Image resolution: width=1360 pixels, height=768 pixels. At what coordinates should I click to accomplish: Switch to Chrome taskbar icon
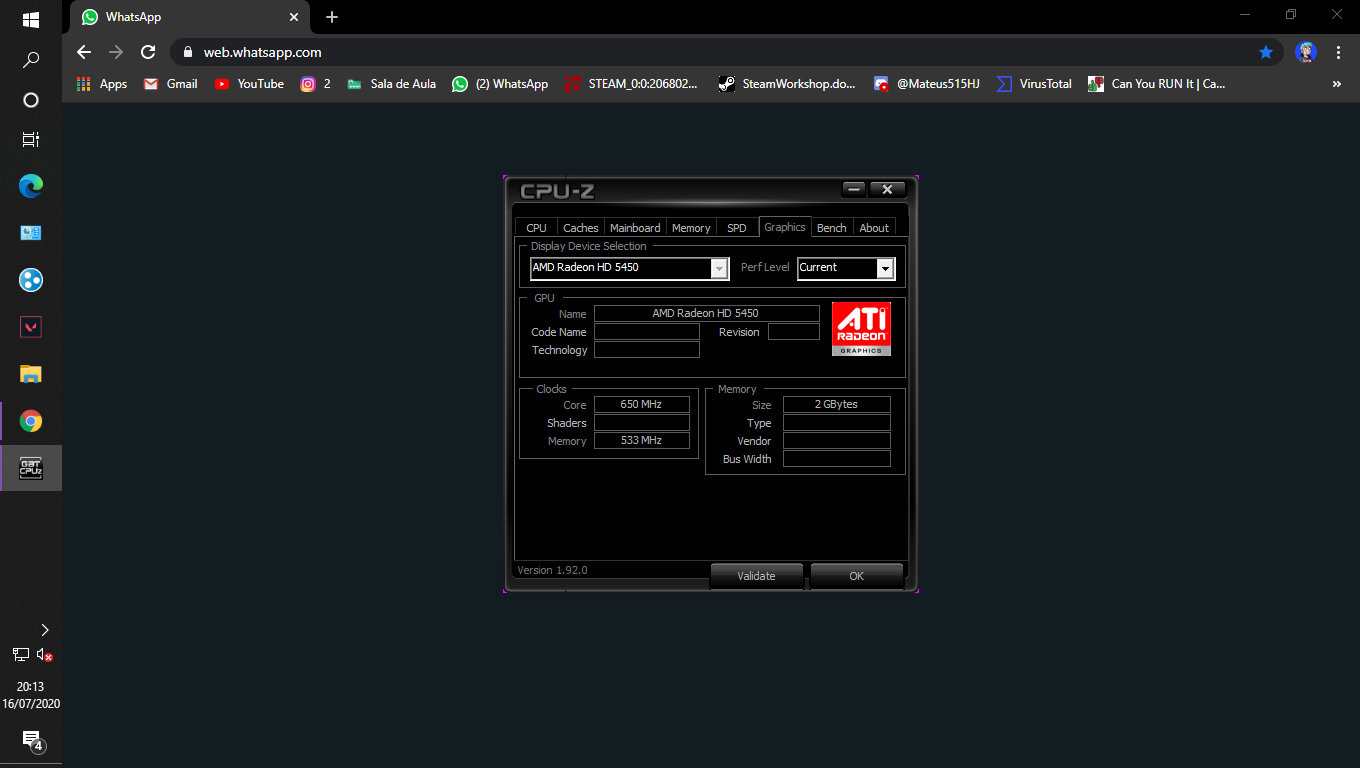click(30, 421)
